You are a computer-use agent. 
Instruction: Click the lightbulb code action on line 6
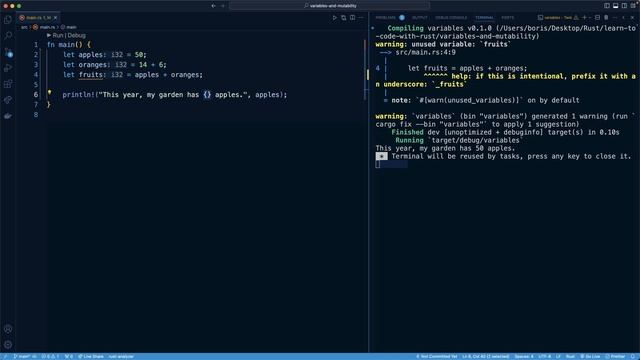(x=49, y=93)
